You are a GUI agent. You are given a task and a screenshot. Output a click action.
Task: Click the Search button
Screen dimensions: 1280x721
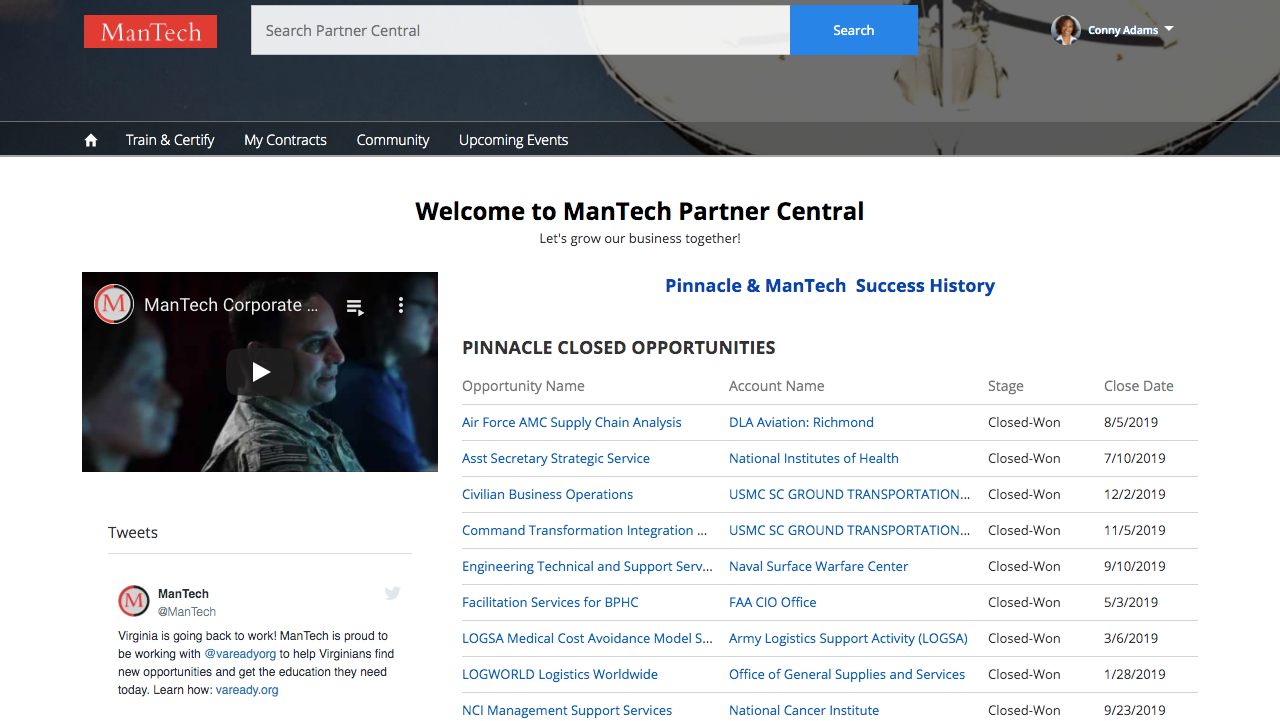(854, 30)
